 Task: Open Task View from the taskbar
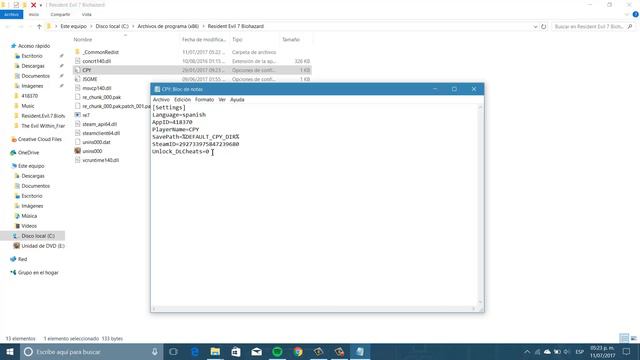click(x=173, y=352)
